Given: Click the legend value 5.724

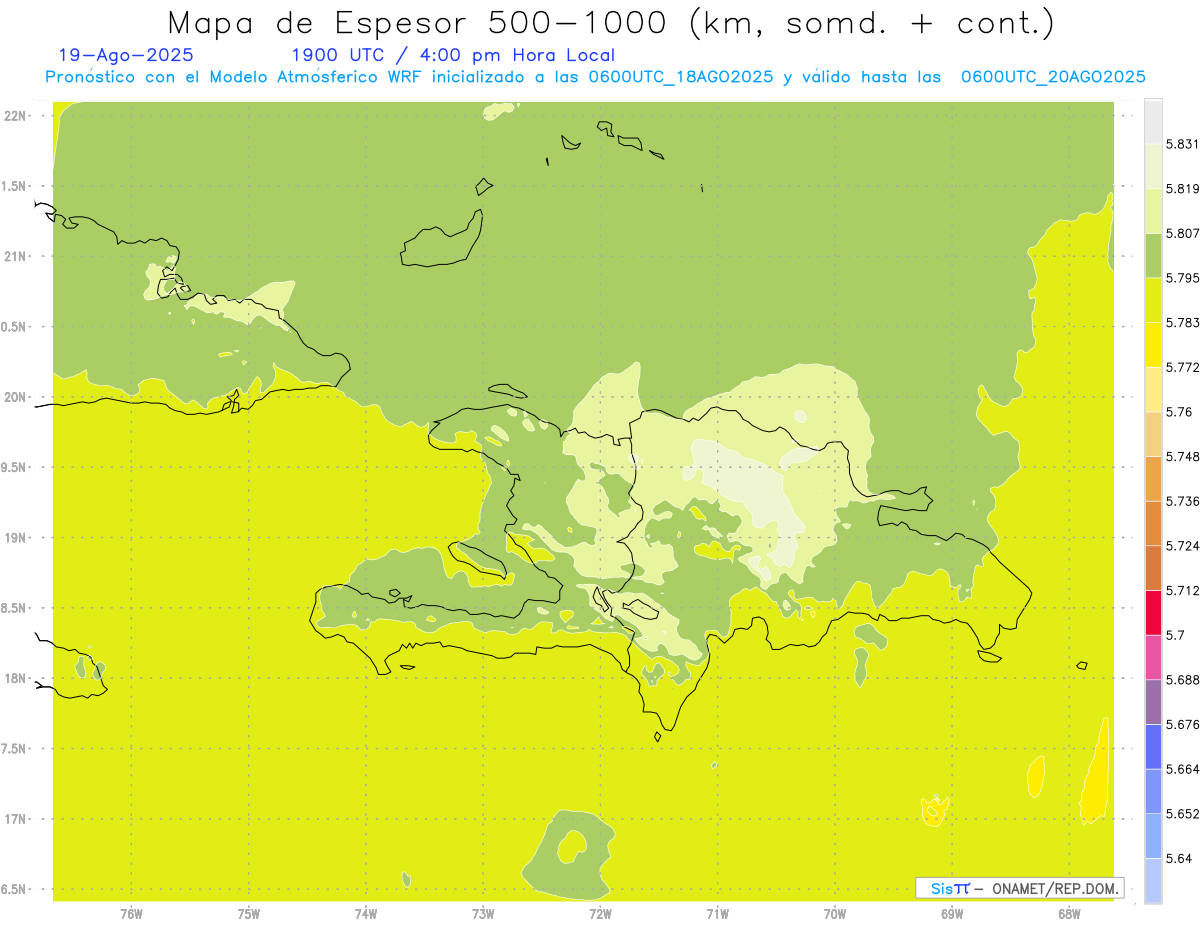Looking at the screenshot, I should pos(1183,546).
